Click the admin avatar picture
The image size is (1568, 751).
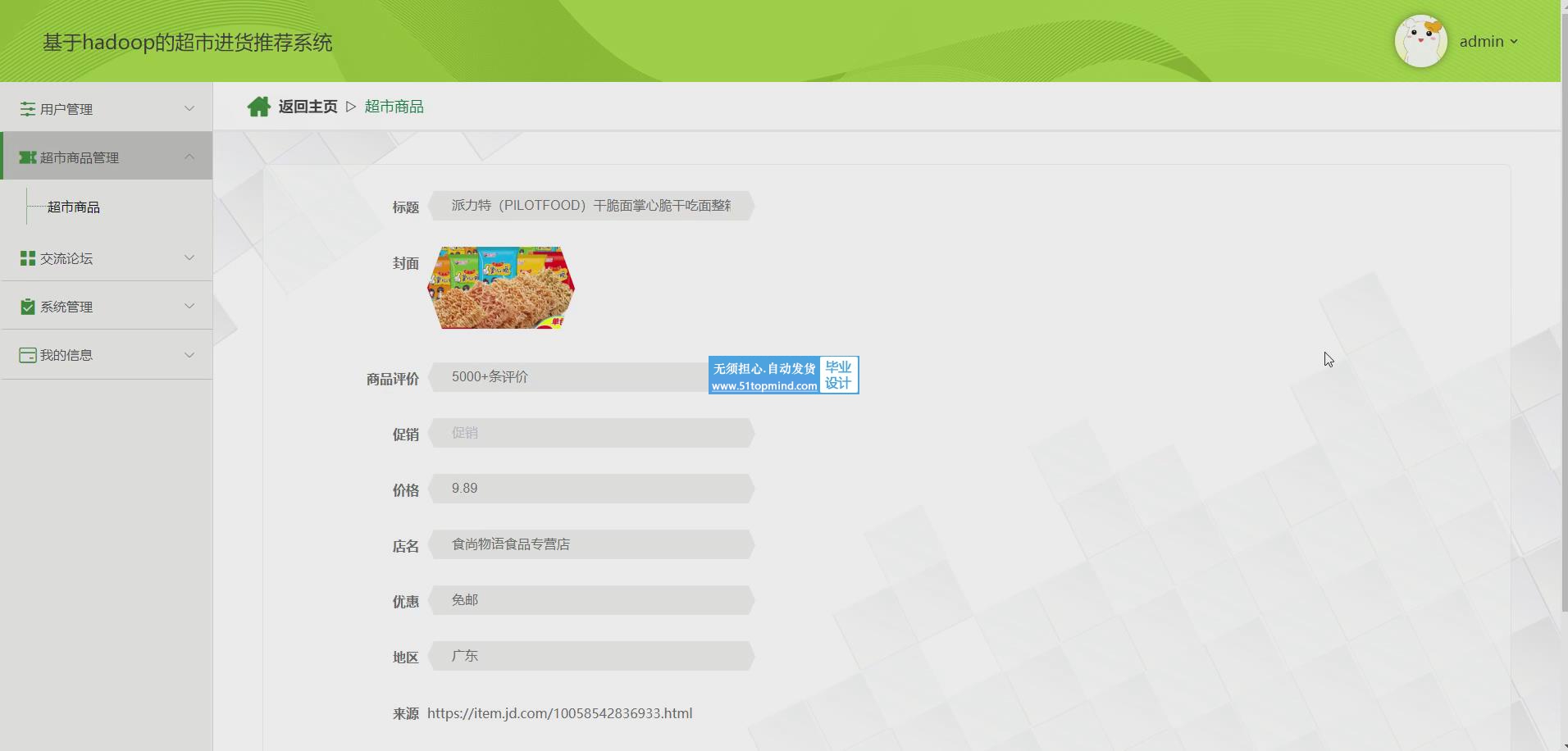click(x=1421, y=41)
